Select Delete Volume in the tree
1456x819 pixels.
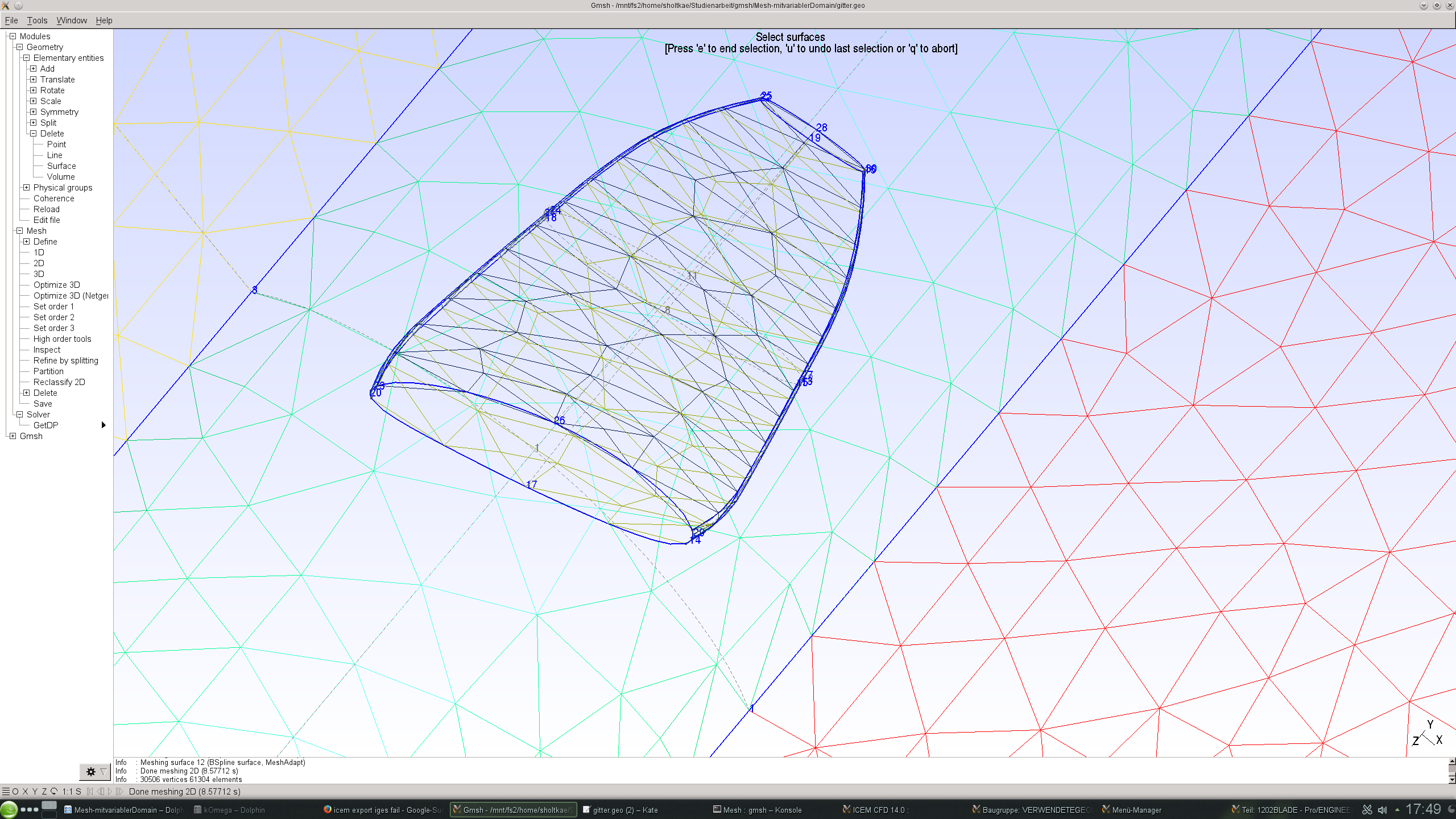point(61,177)
